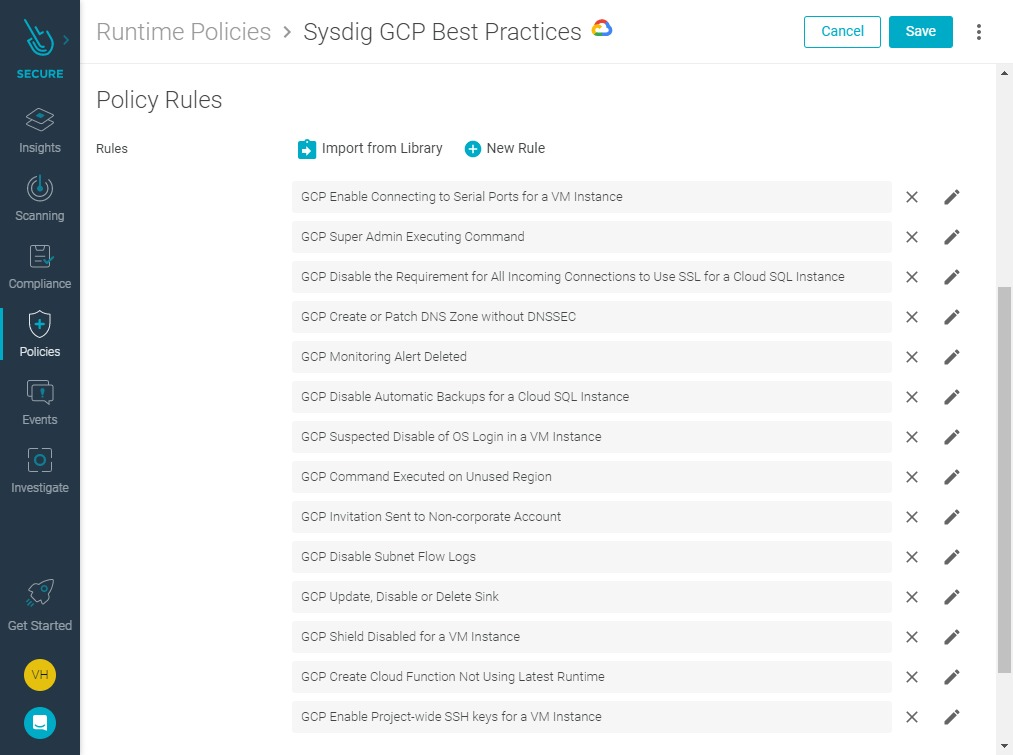Go back to Runtime Policies breadcrumb
The image size is (1013, 755).
click(183, 32)
